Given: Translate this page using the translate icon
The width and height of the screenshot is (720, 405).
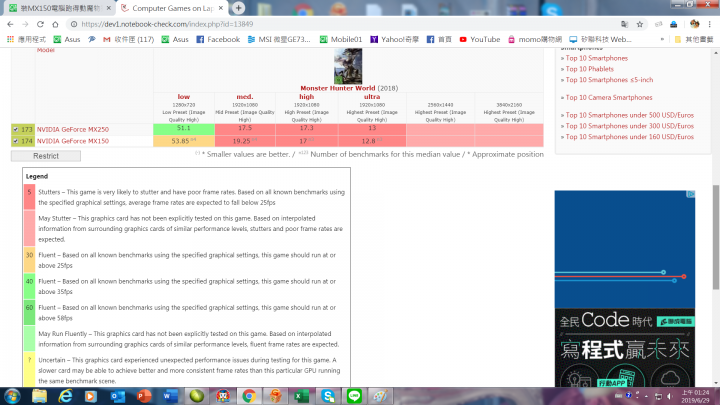Looking at the screenshot, I should coord(624,24).
